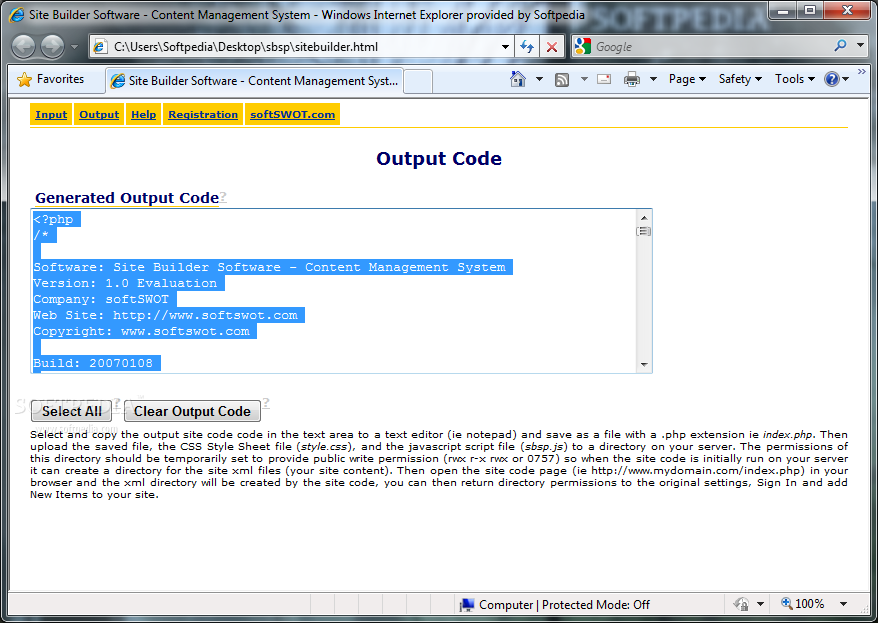Click the IE icon on the active tab
Viewport: 878px width, 623px height.
point(118,81)
